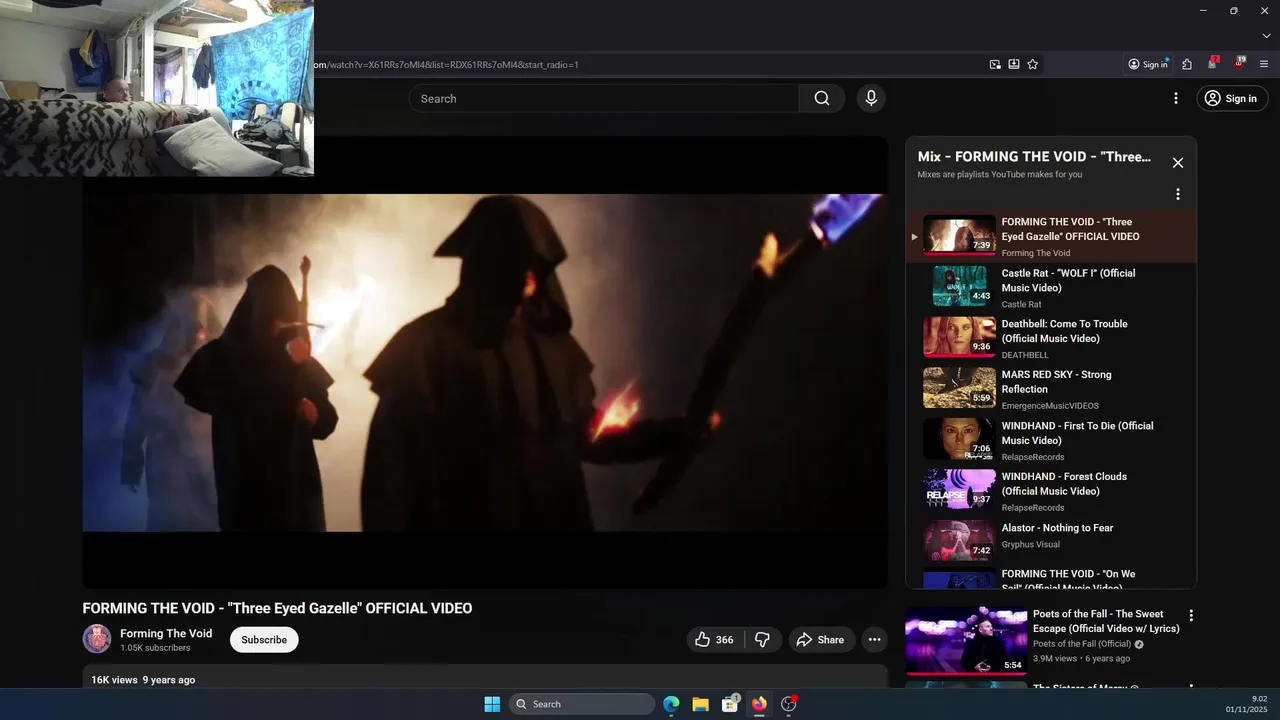The width and height of the screenshot is (1280, 720).
Task: Activate voice search microphone icon
Action: [871, 98]
